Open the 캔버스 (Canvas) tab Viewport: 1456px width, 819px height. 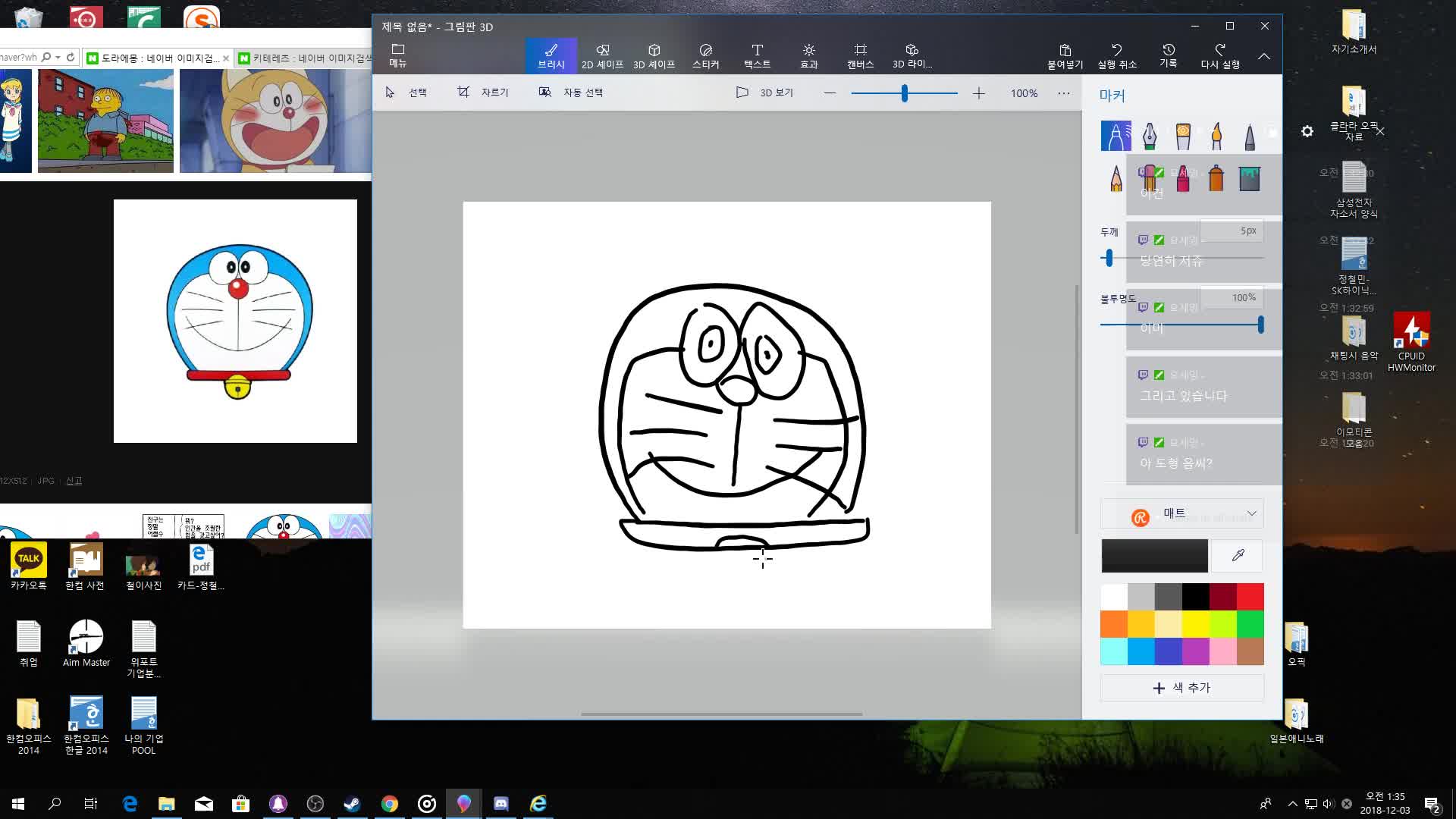click(x=861, y=56)
